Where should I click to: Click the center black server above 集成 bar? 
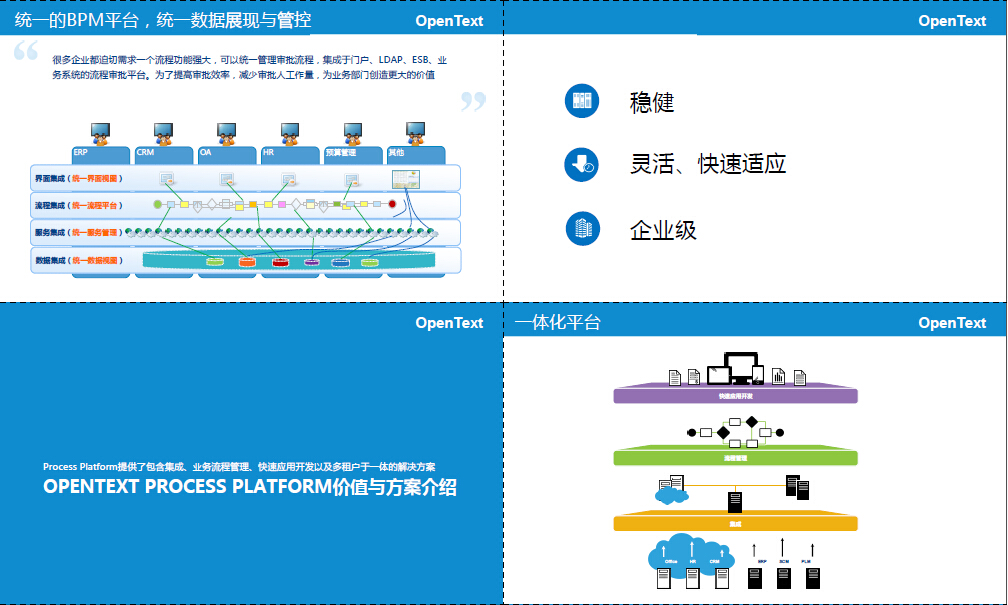(x=735, y=501)
